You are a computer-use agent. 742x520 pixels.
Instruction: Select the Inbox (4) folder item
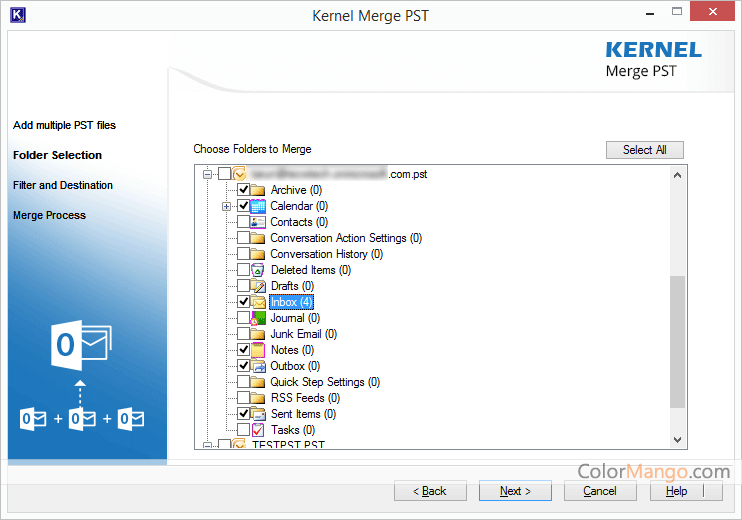(291, 302)
